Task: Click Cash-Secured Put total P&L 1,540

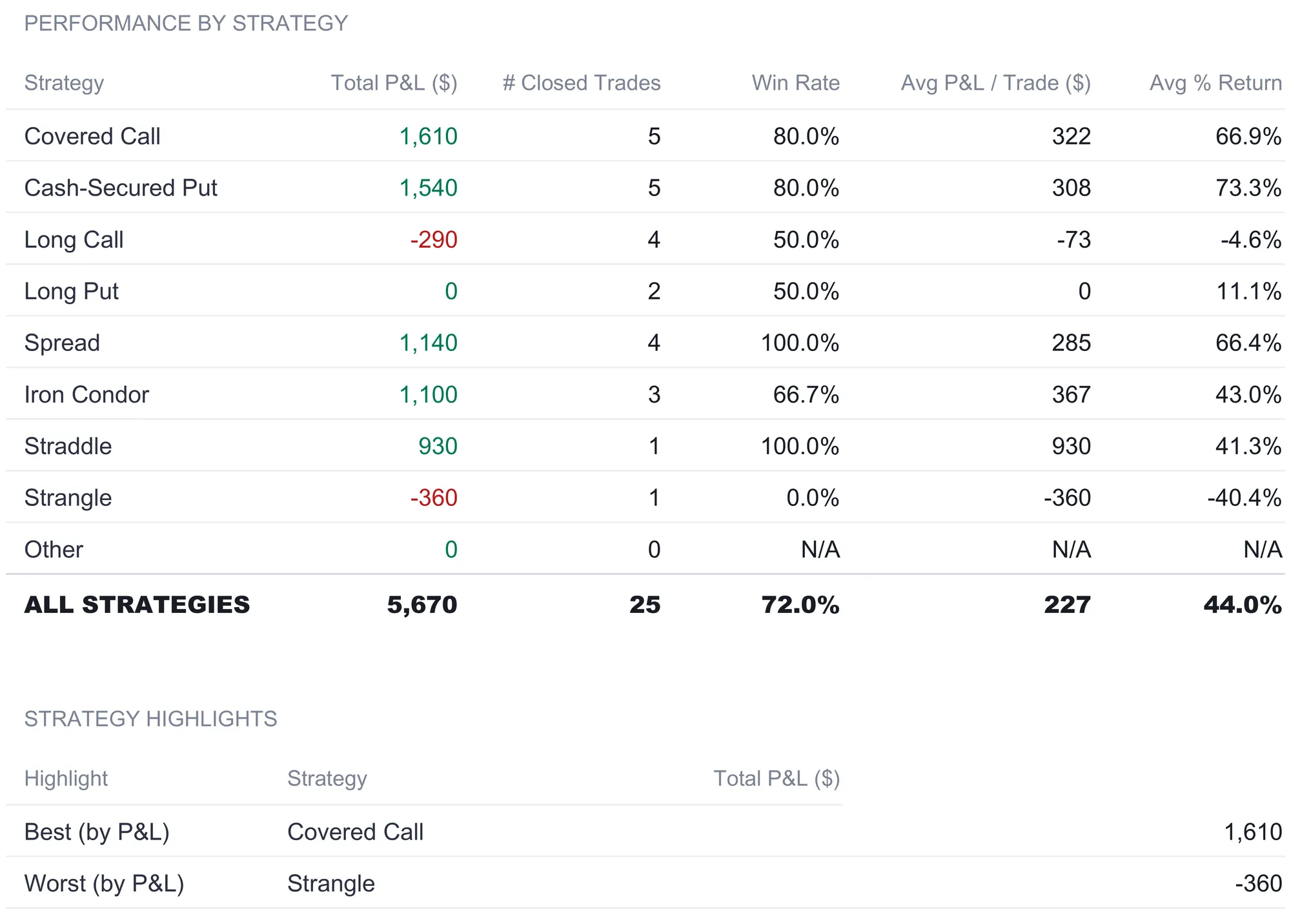Action: [428, 188]
